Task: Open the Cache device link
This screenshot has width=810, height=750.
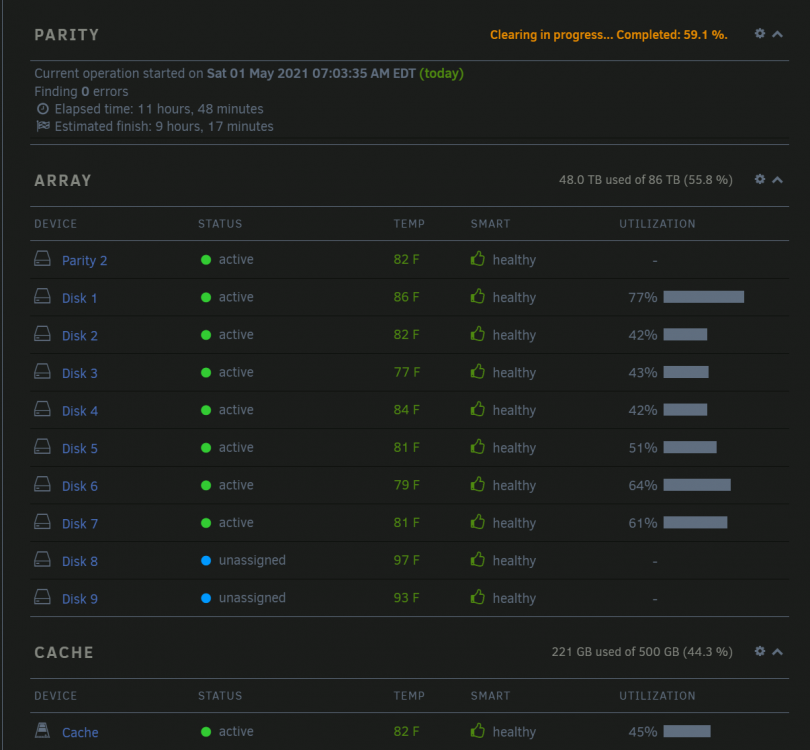Action: click(80, 732)
